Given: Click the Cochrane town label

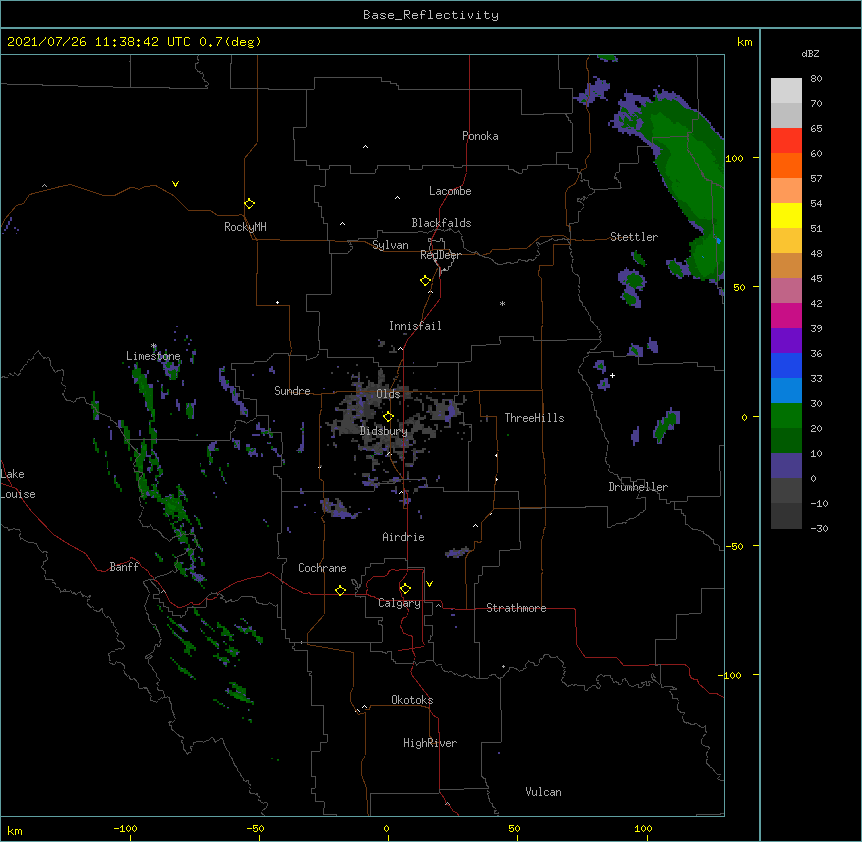Looking at the screenshot, I should [322, 568].
